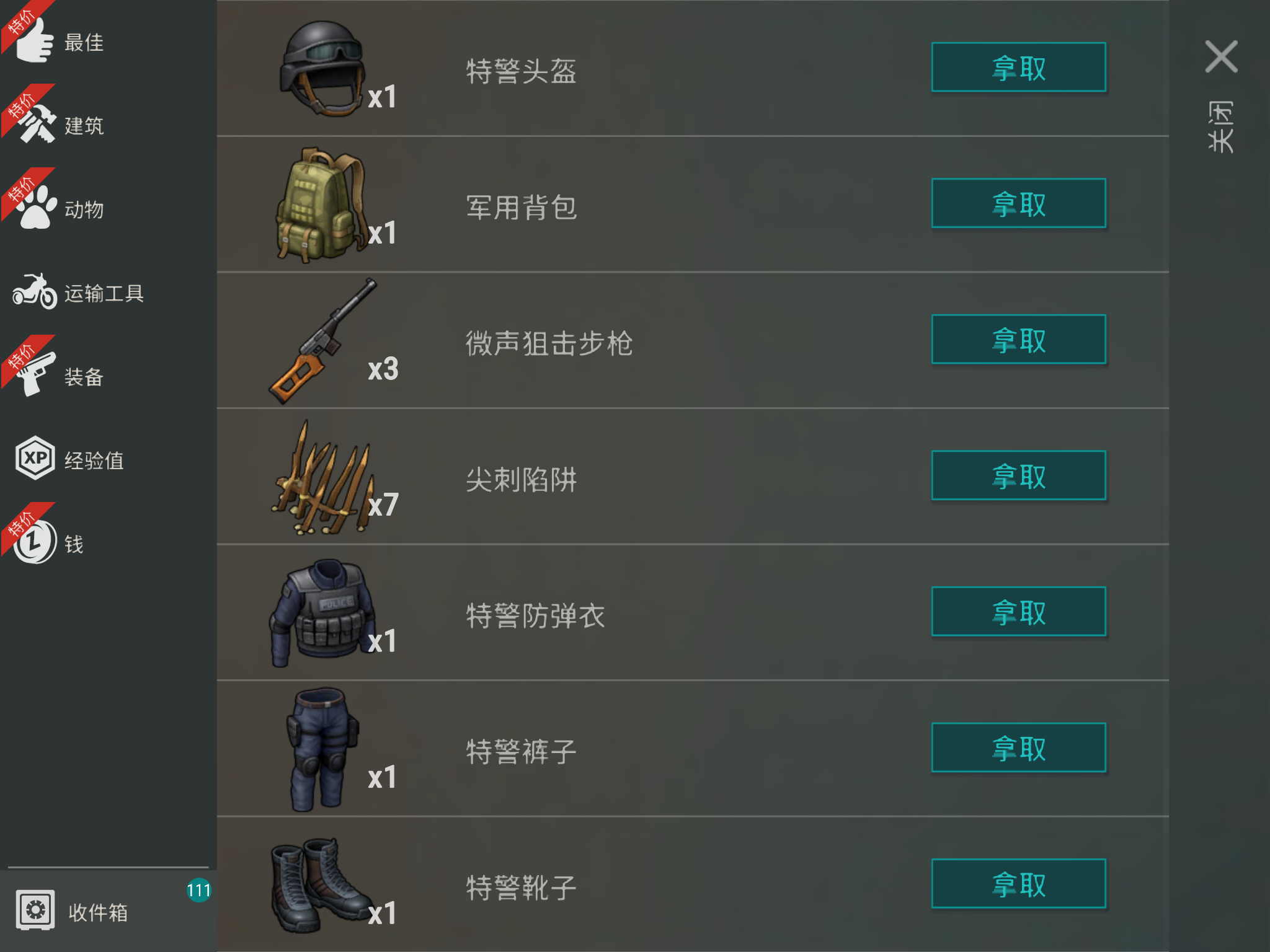Open the 装备 pistol icon category
Image resolution: width=1270 pixels, height=952 pixels.
pos(36,375)
